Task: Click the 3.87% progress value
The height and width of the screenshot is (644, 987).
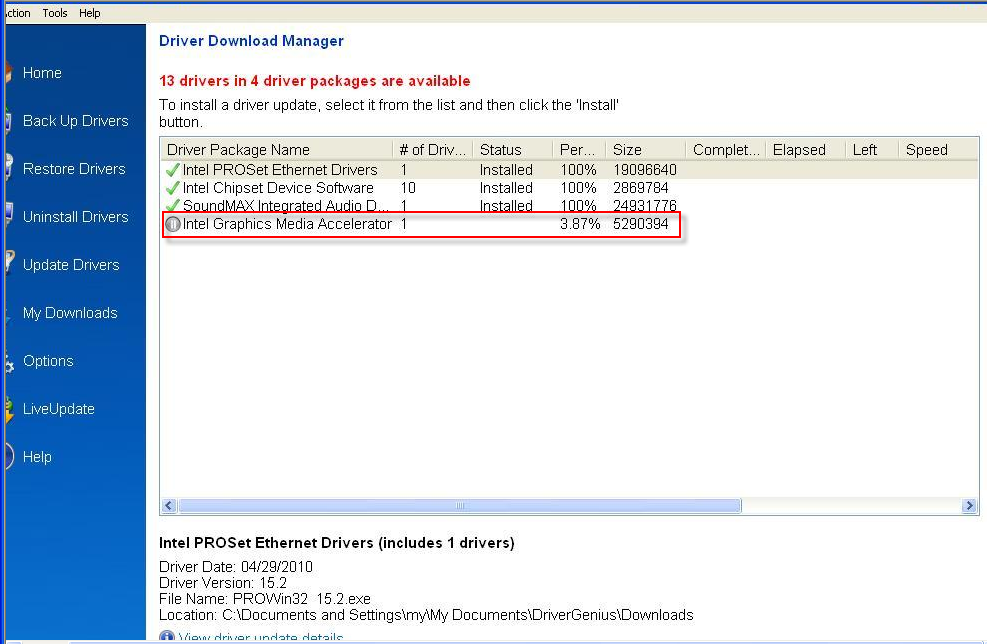Action: (x=580, y=223)
